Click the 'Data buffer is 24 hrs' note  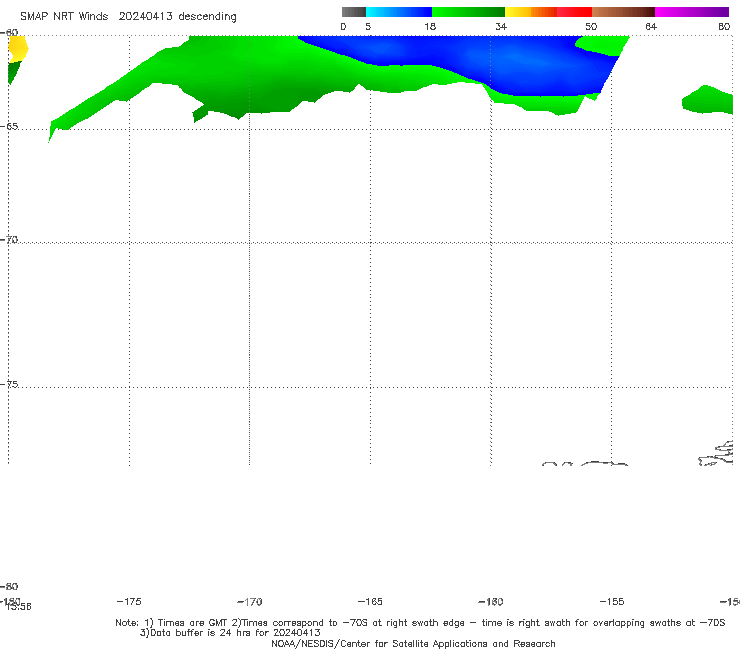click(x=230, y=633)
